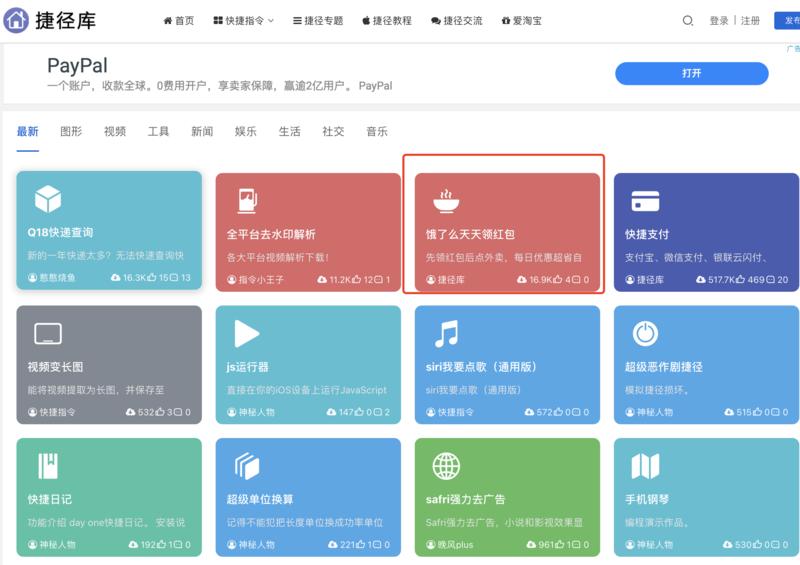The height and width of the screenshot is (565, 800).
Task: Open 捷径专题 in the navigation
Action: pyautogui.click(x=318, y=21)
